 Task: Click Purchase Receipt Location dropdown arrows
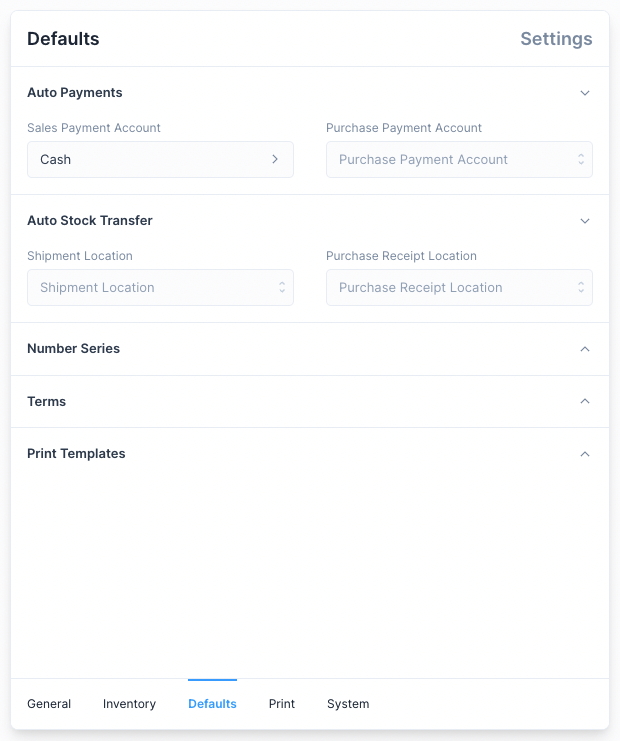point(580,287)
